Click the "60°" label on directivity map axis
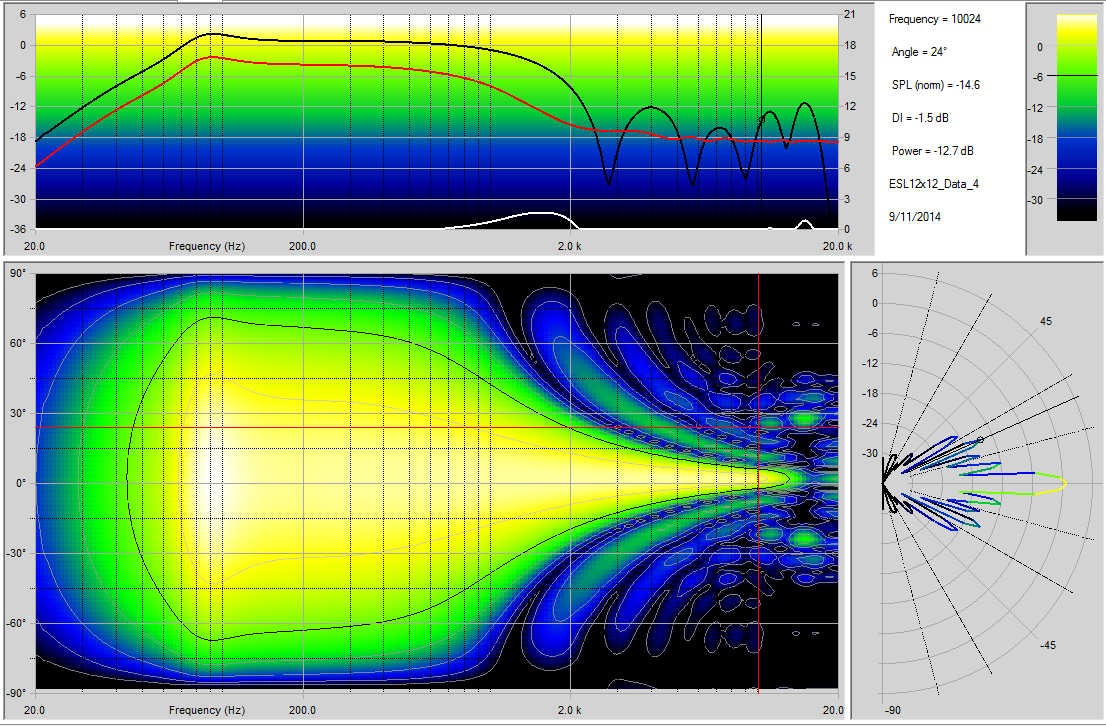1106x726 pixels. [x=18, y=343]
